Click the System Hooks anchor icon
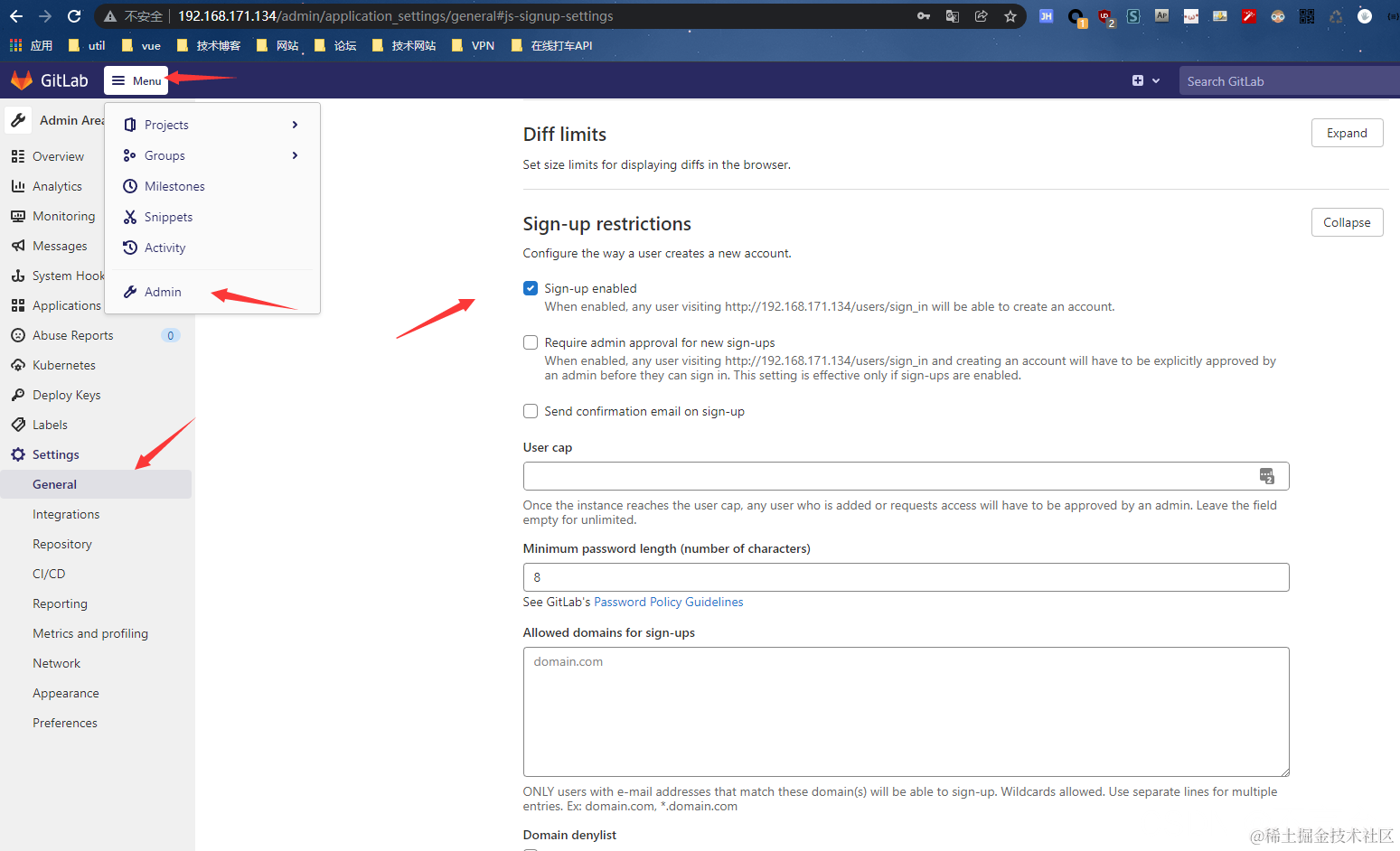Viewport: 1400px width, 851px height. coord(18,276)
